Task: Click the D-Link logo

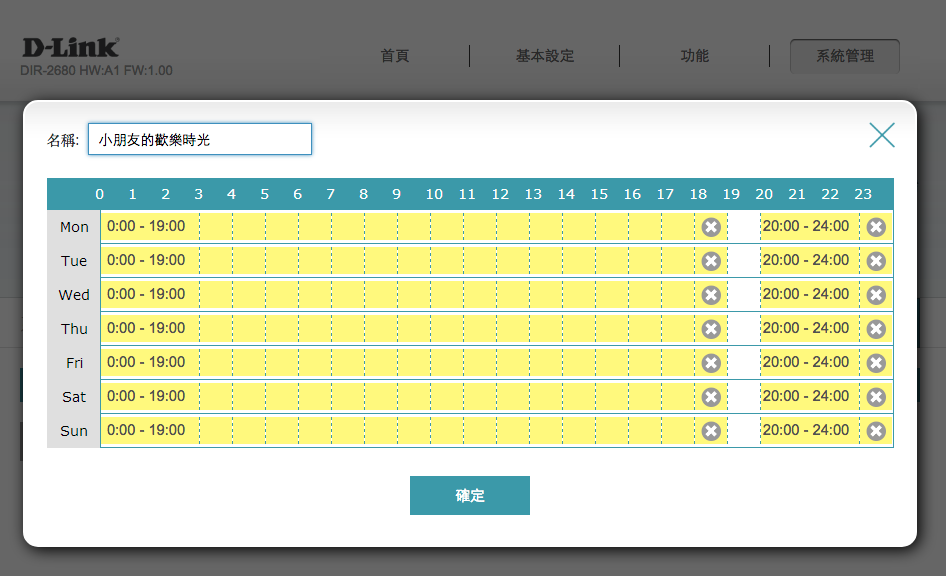Action: 70,47
